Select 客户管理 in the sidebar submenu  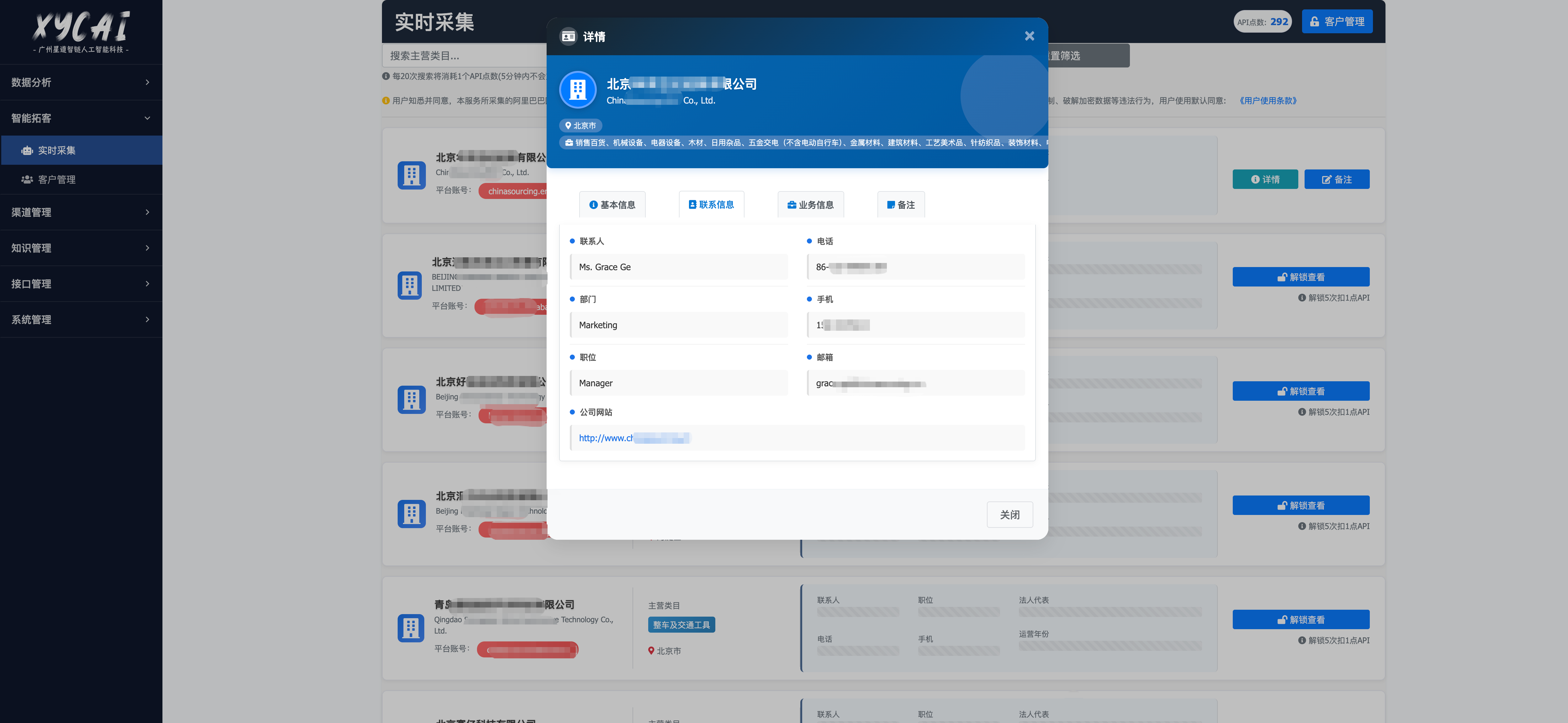point(82,180)
